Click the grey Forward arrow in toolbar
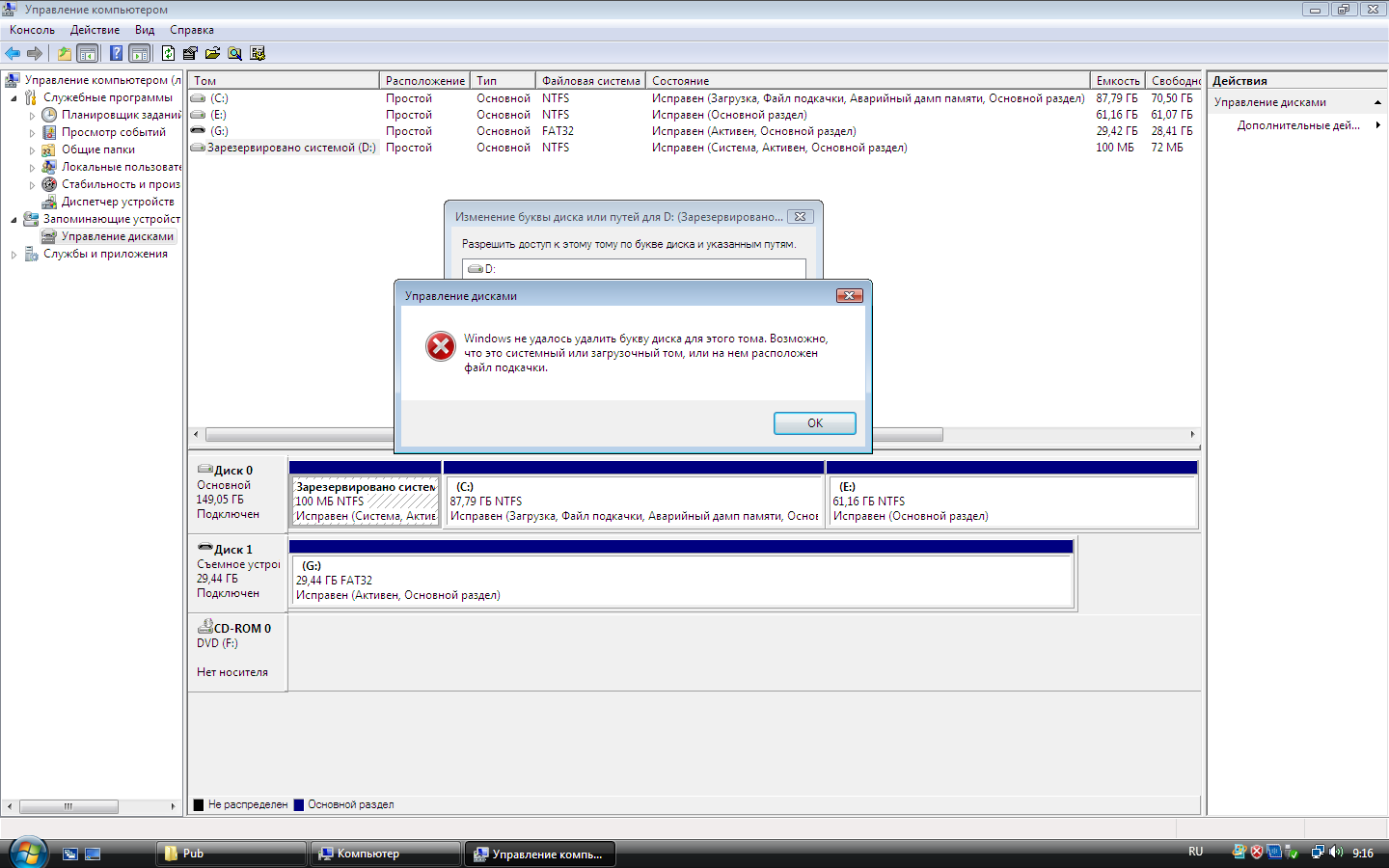Screen dimensions: 1389x868 [x=35, y=53]
